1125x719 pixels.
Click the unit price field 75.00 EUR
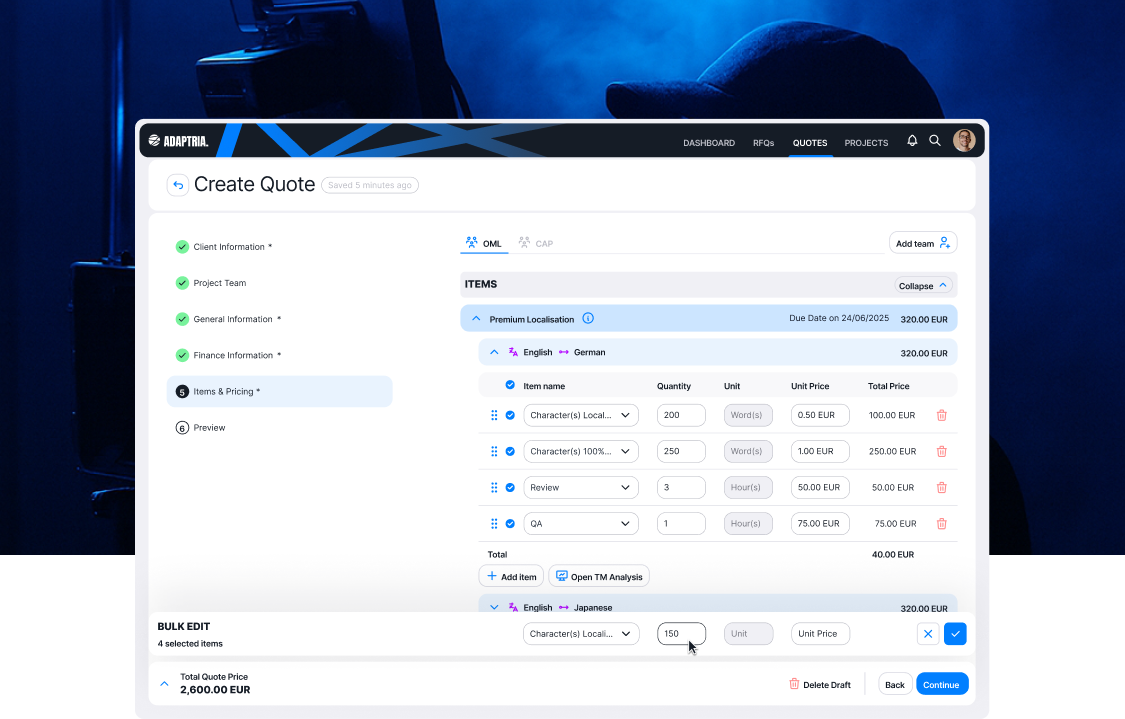[820, 524]
